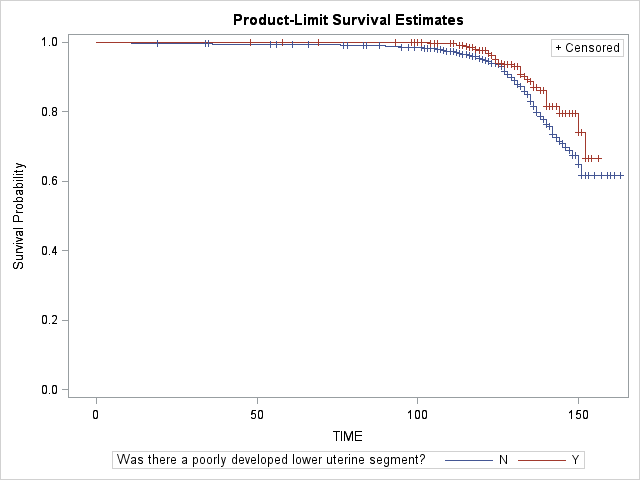
Task: Click the 100 x-axis tick label
Action: [418, 412]
